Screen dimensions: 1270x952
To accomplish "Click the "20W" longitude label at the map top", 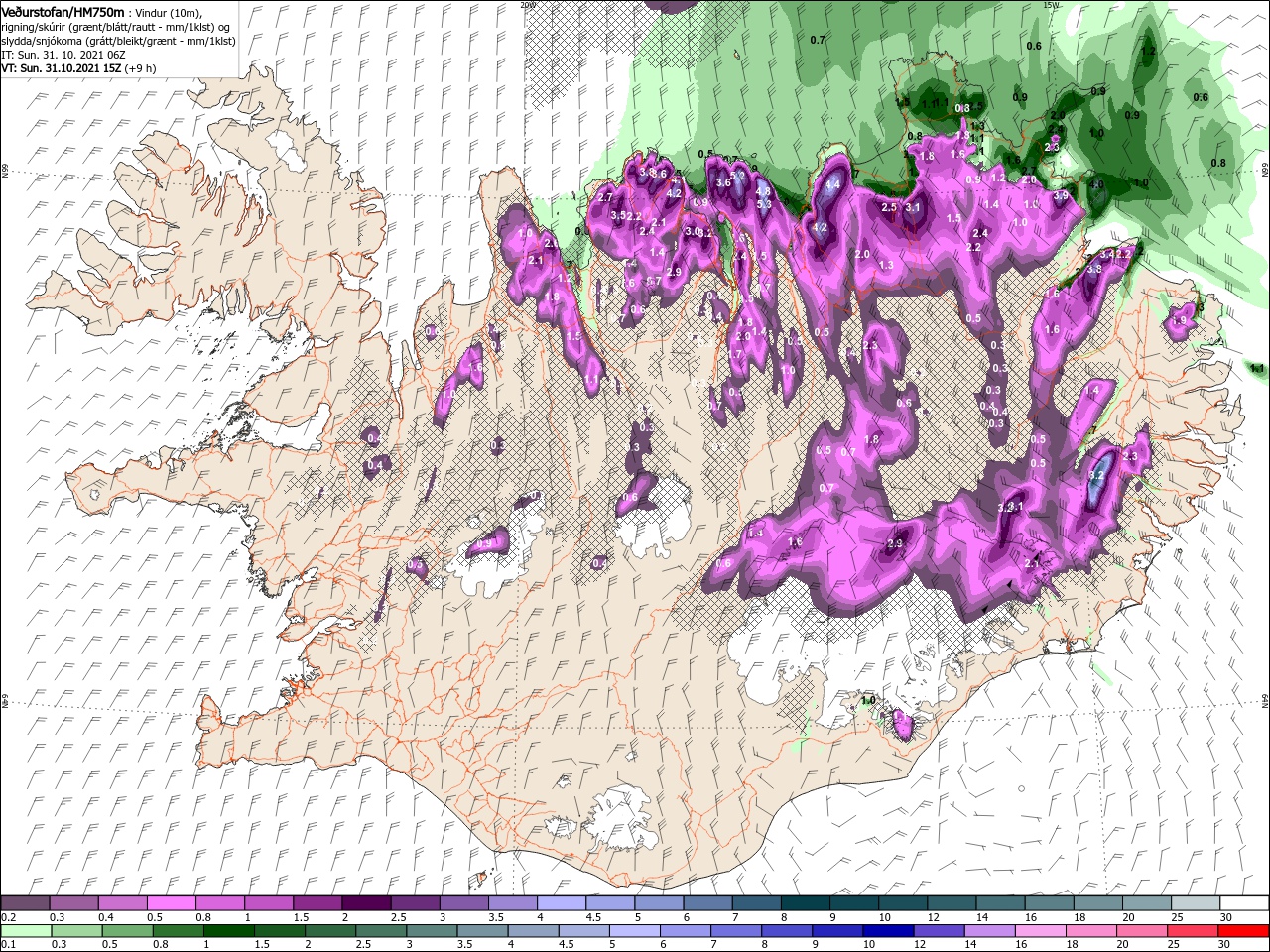I will tap(527, 5).
